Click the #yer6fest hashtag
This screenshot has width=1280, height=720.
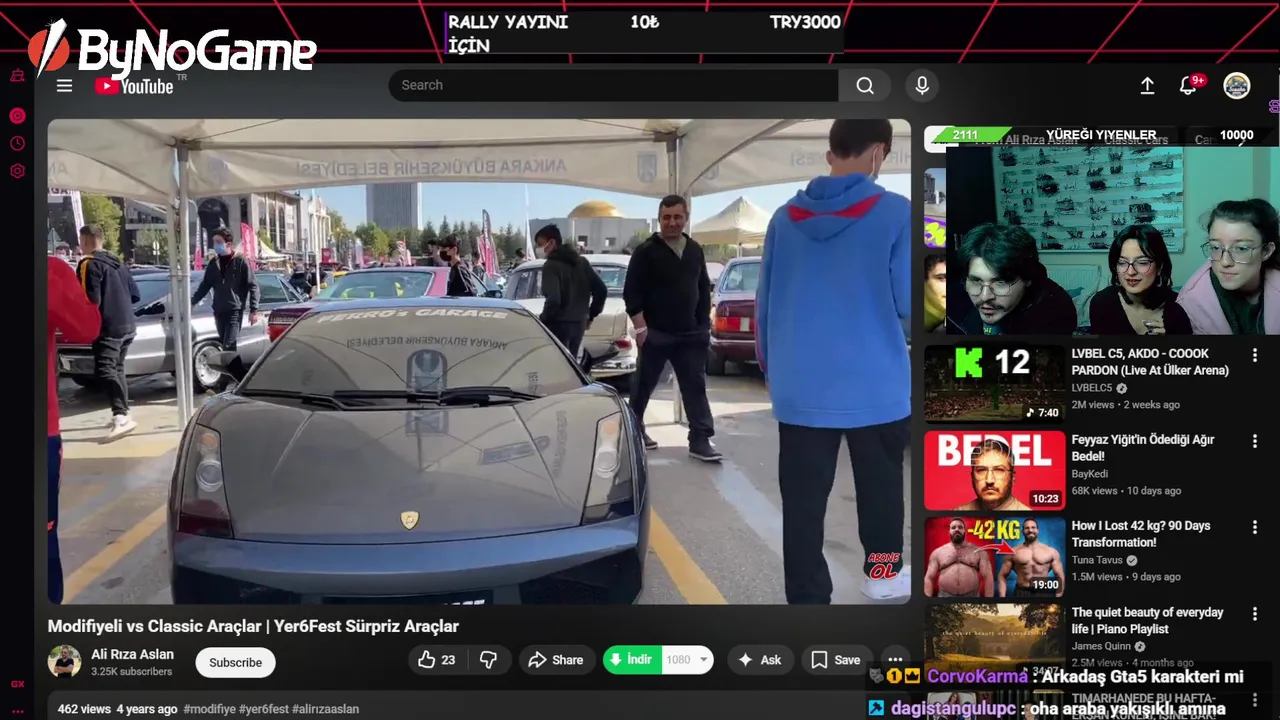tap(264, 709)
